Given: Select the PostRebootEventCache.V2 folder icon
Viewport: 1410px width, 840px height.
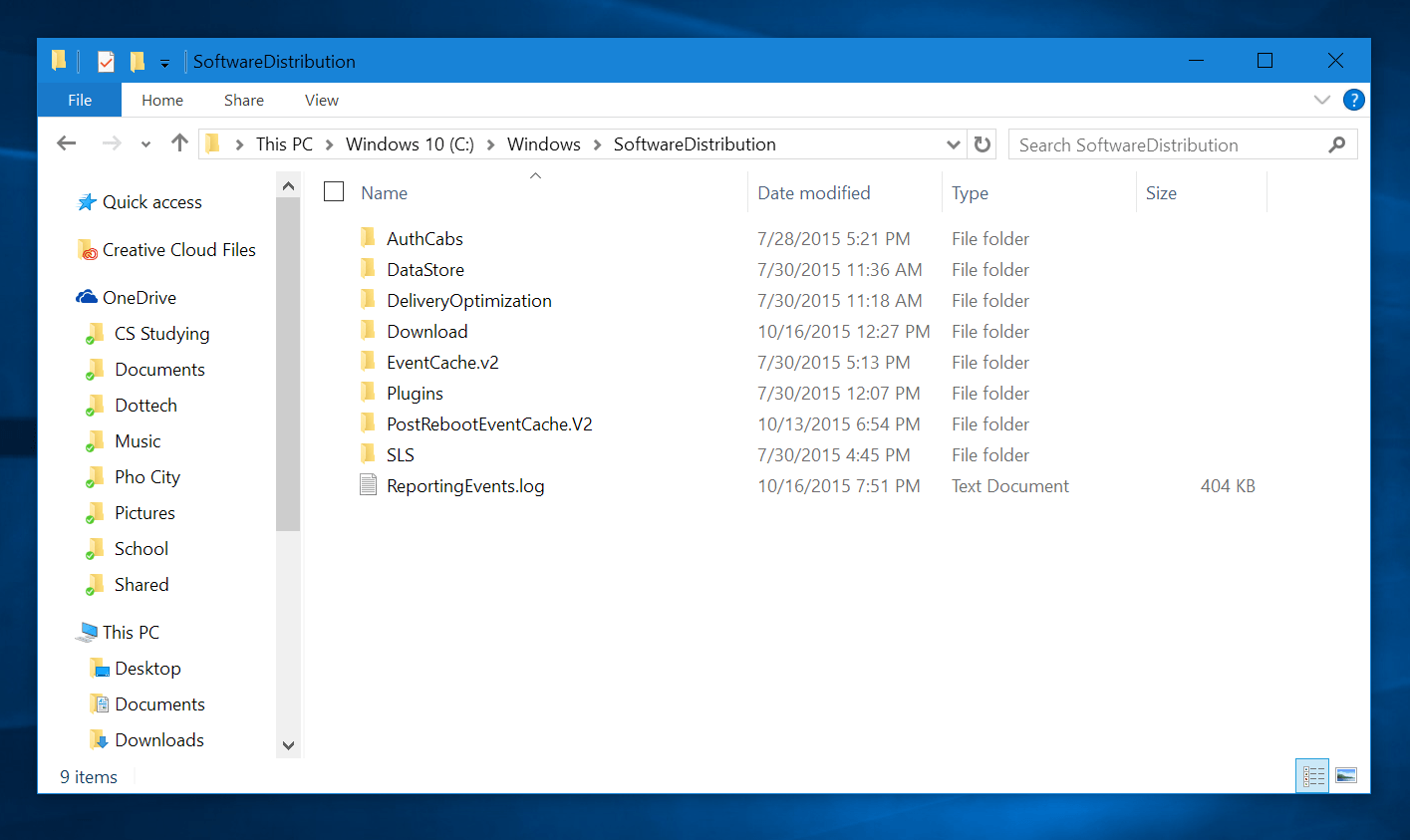Looking at the screenshot, I should [368, 422].
